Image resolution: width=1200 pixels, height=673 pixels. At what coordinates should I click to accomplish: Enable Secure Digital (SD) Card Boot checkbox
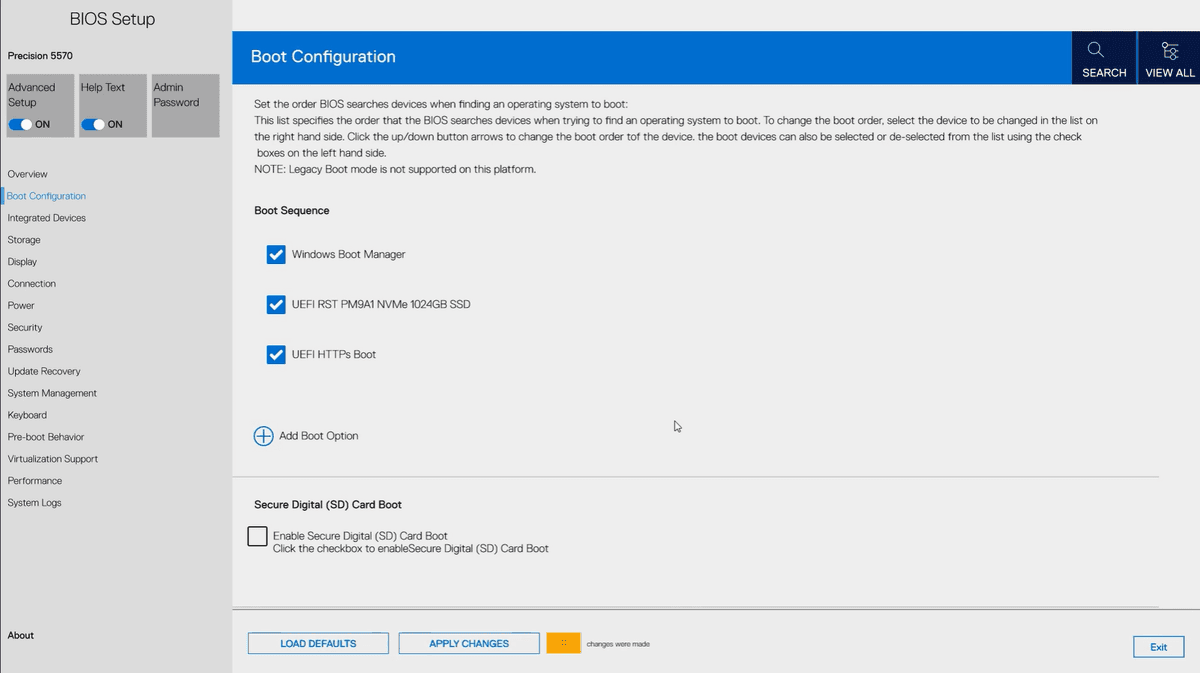257,537
